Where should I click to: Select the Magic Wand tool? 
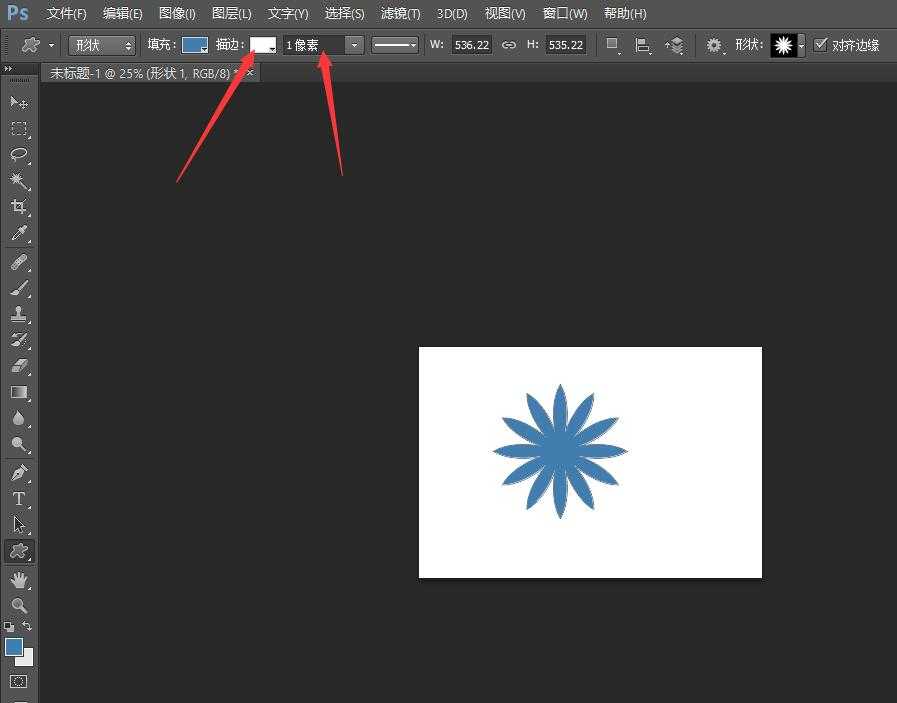pos(19,181)
